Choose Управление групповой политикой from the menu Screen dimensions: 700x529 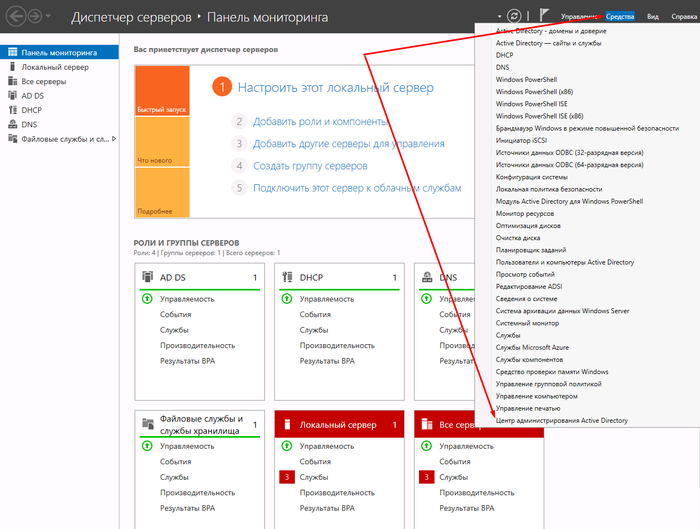click(x=548, y=384)
